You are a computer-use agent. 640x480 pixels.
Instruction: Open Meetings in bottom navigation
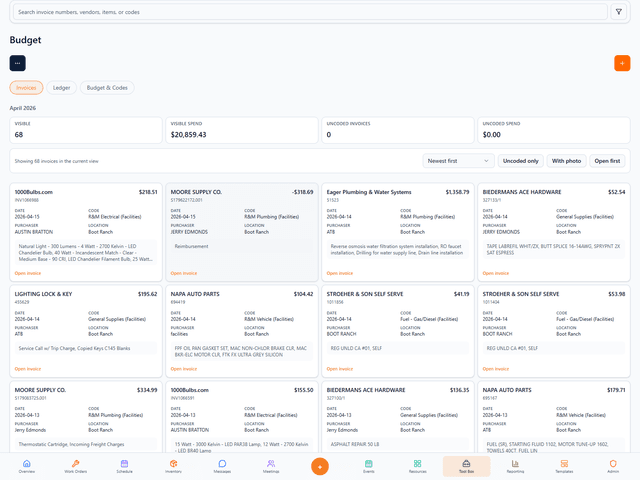point(271,466)
